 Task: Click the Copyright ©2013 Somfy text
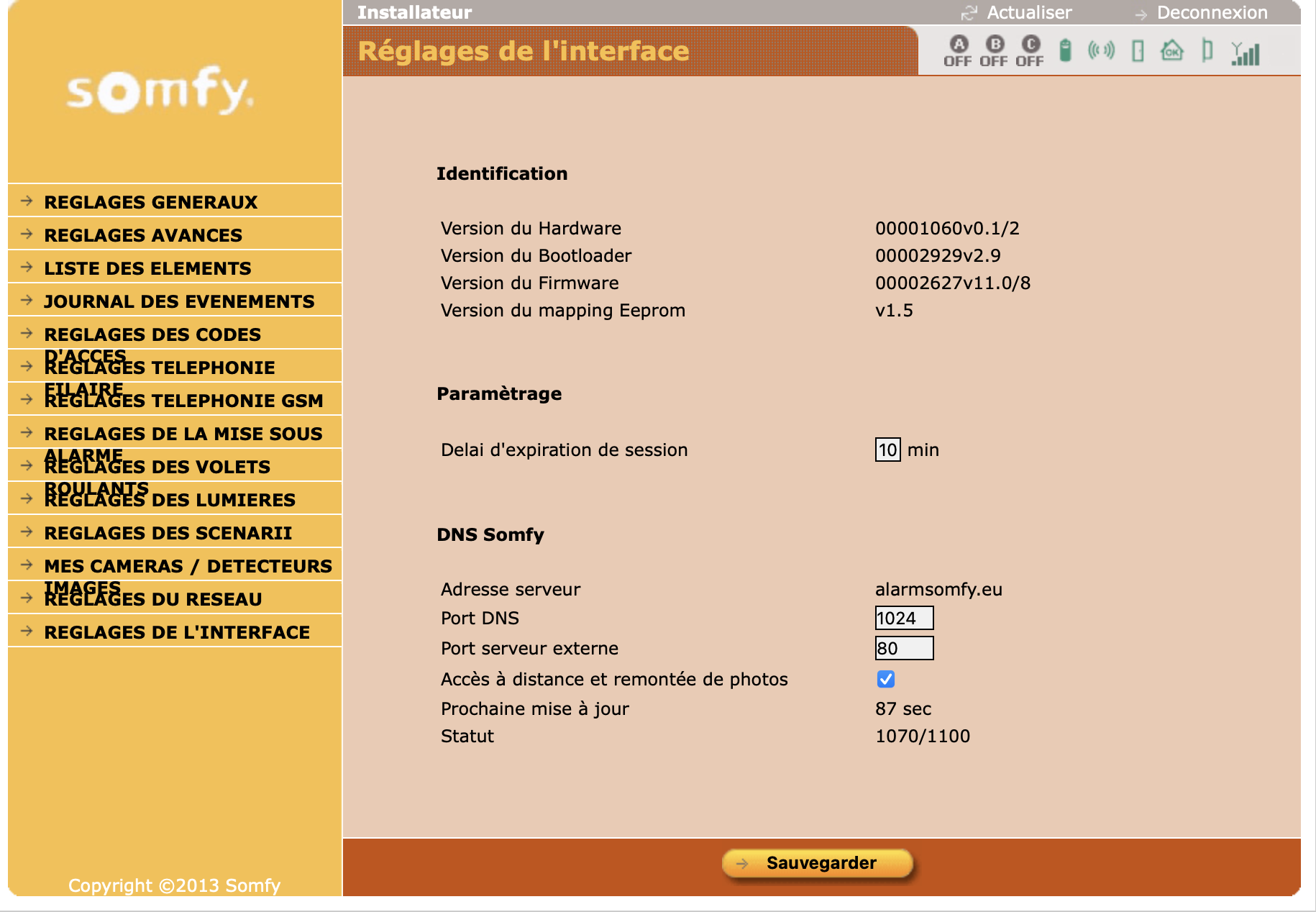174,885
